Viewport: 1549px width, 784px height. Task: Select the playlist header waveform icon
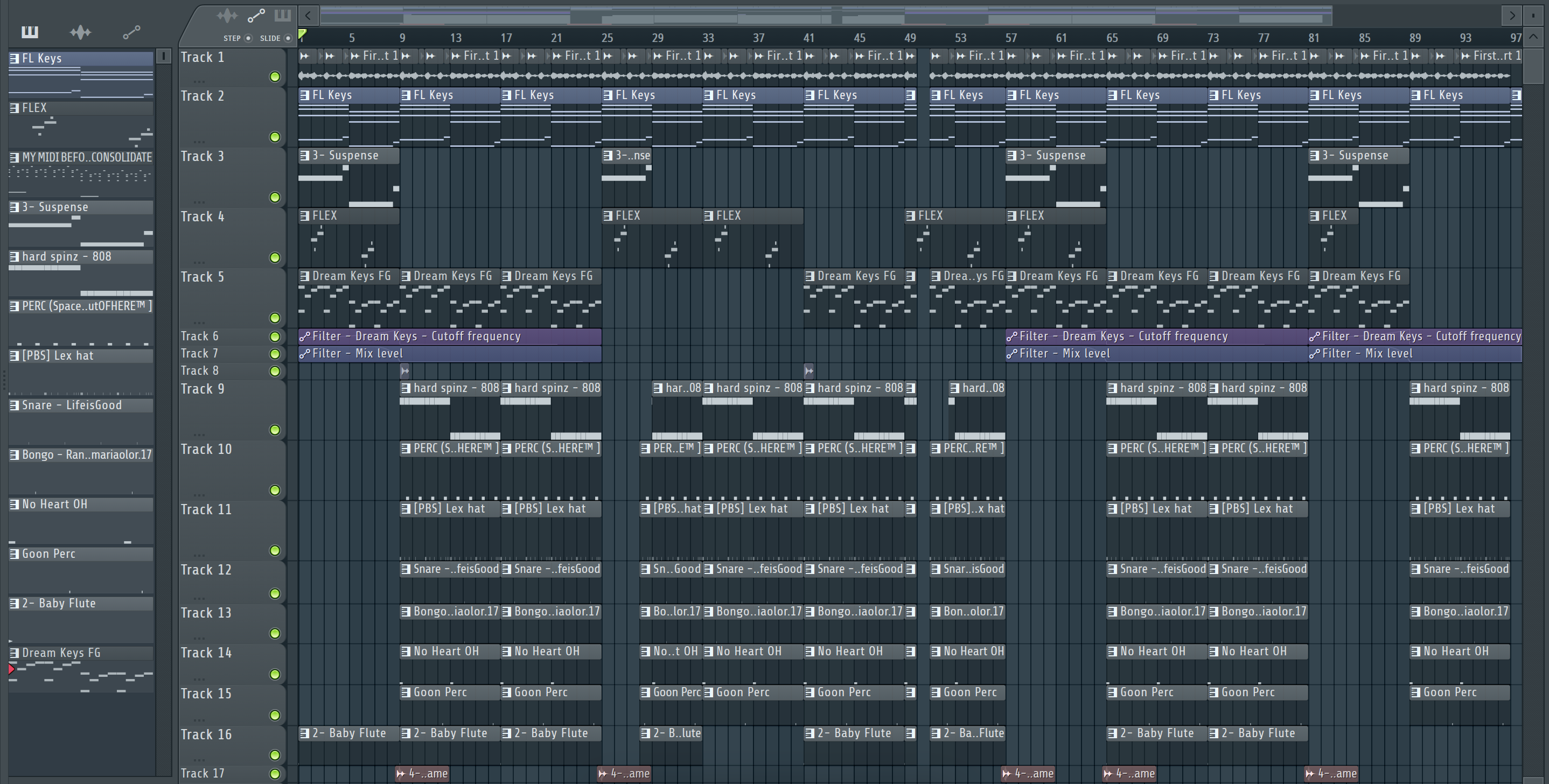pyautogui.click(x=227, y=15)
